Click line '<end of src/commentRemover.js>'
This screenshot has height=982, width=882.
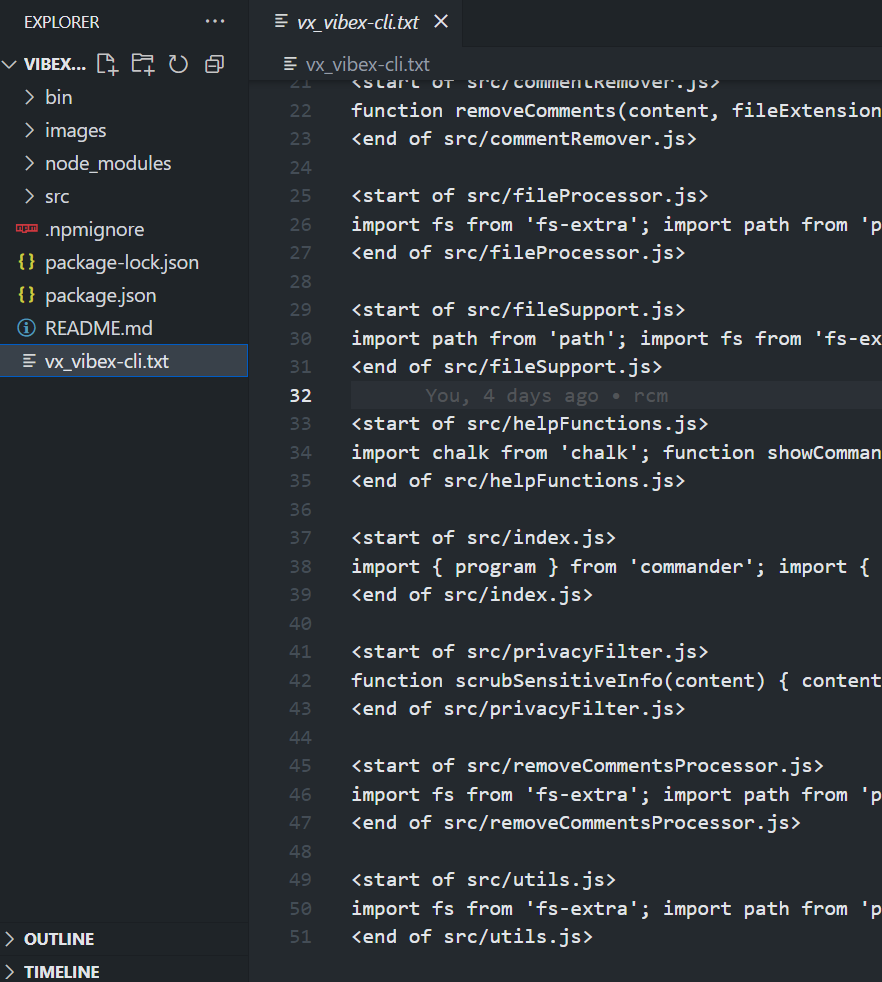[524, 138]
